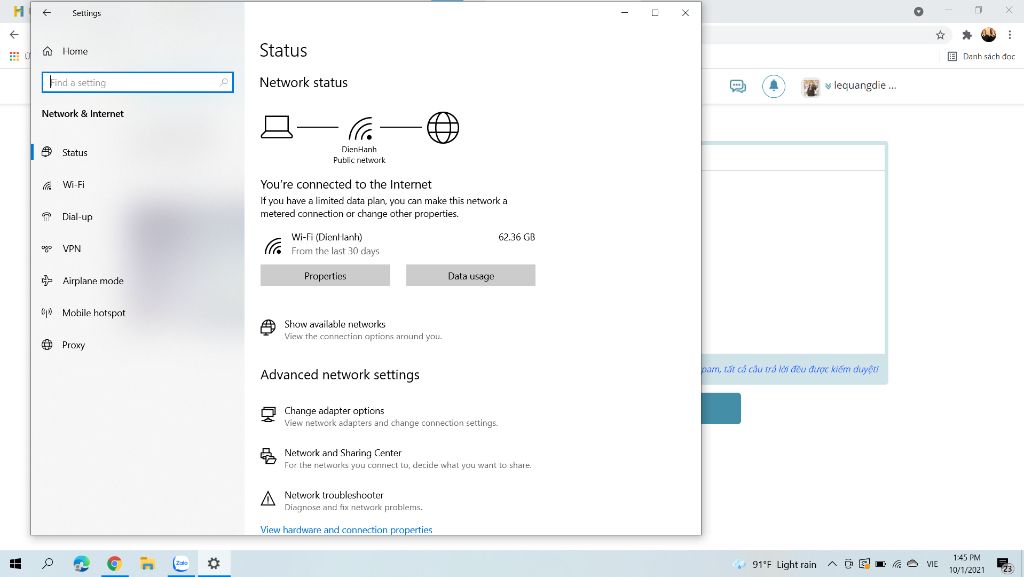
Task: Click the Mobile hotspot antenna icon
Action: 47,313
